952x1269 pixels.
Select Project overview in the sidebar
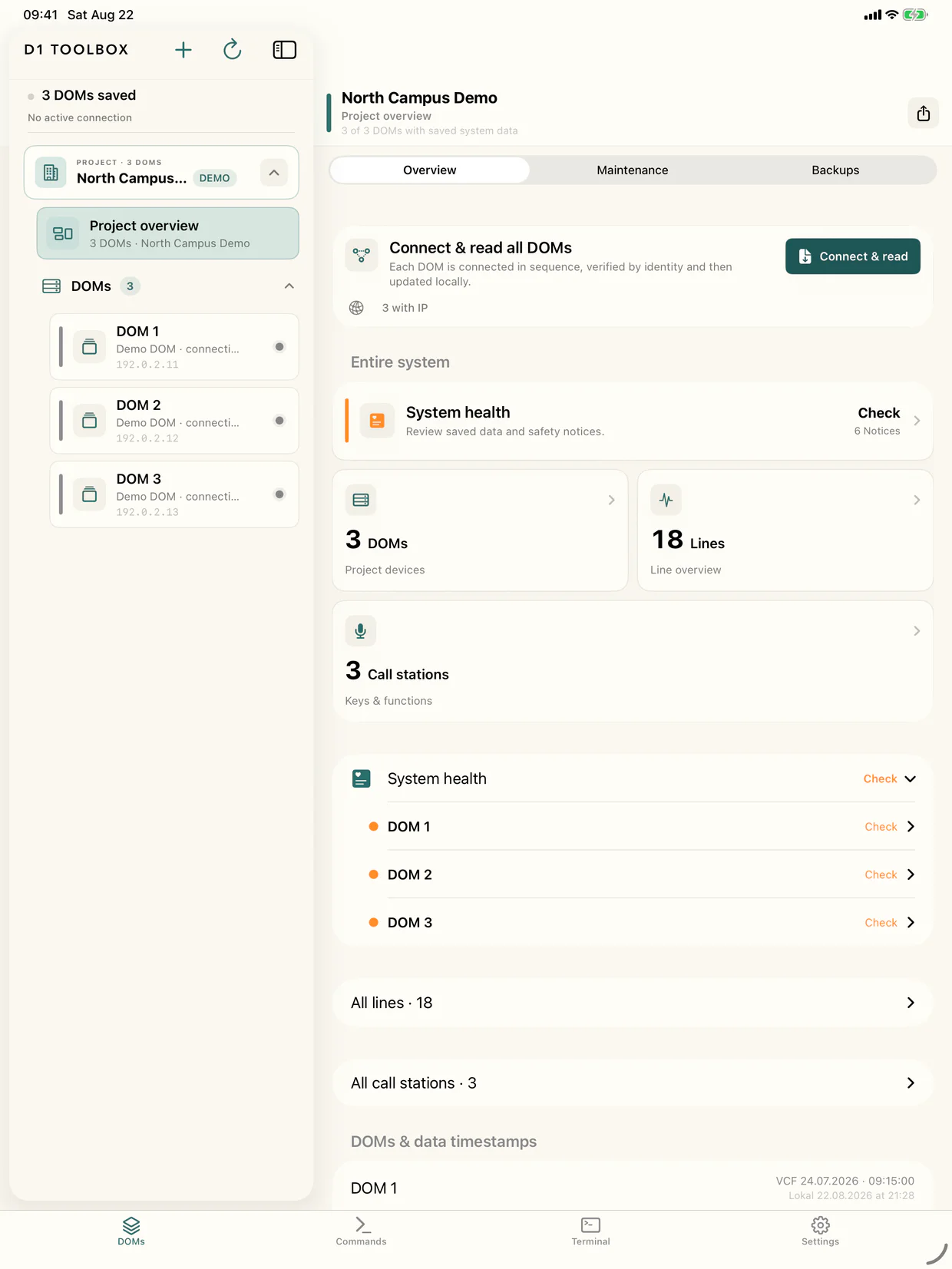click(x=167, y=233)
